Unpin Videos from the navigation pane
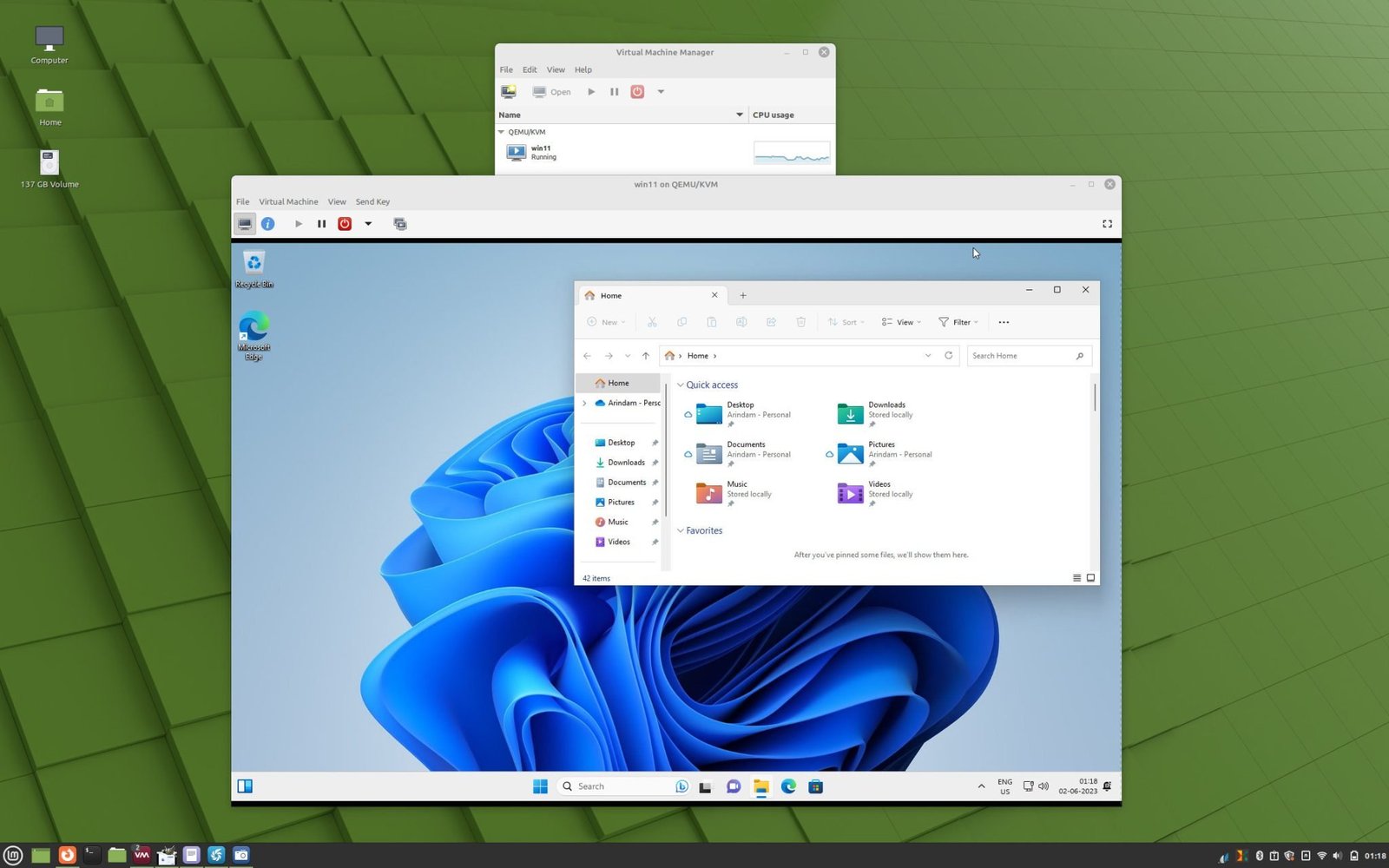 click(655, 542)
